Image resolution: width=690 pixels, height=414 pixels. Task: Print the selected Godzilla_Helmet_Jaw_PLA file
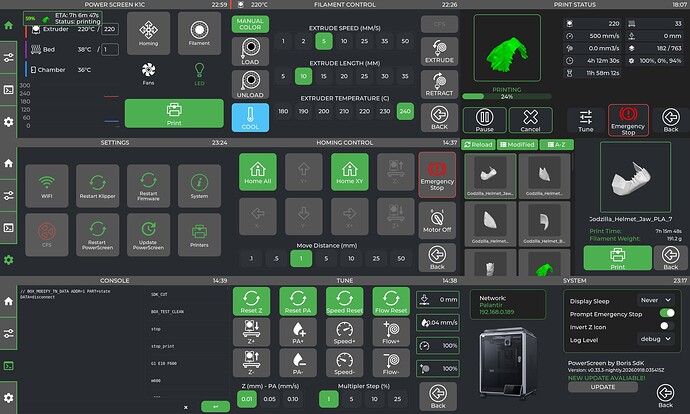coord(617,258)
